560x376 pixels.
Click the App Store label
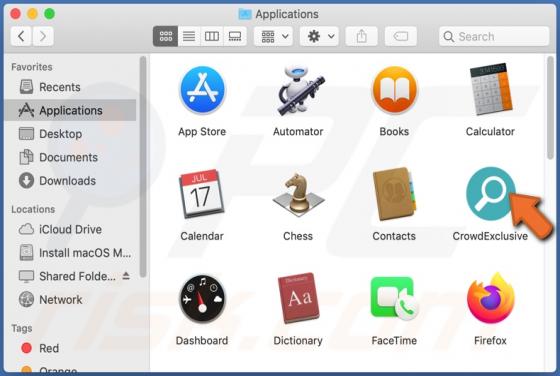[x=202, y=131]
